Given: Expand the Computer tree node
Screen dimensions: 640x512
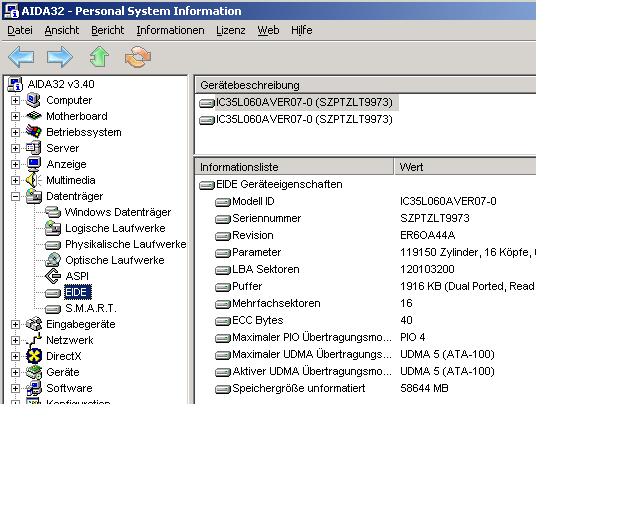Looking at the screenshot, I should (15, 100).
